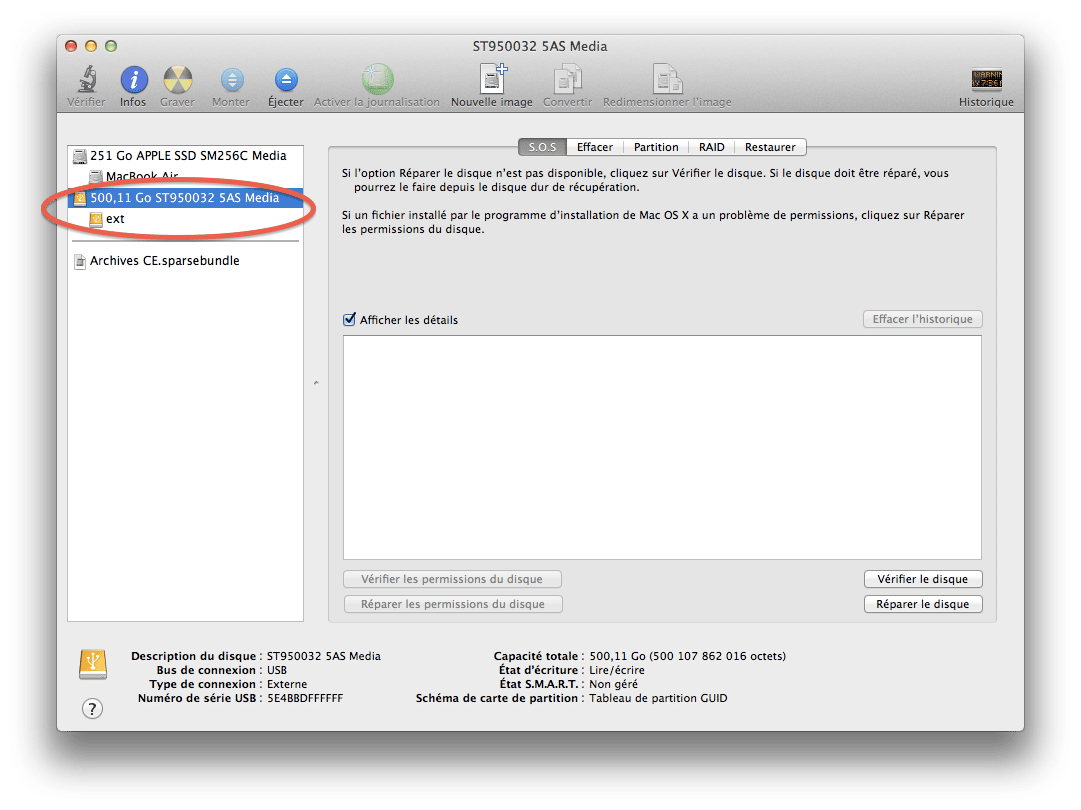Click inside the details log area

662,447
